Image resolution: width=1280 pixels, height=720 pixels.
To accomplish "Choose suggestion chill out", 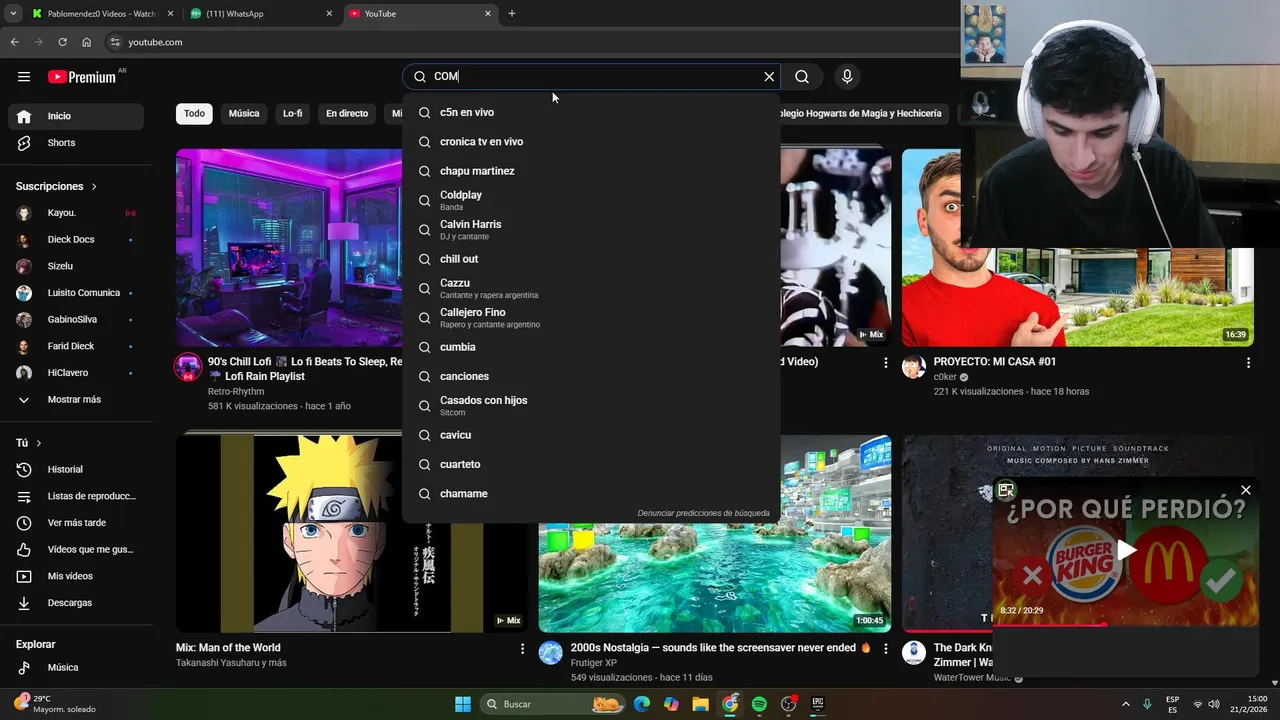I will 591,259.
